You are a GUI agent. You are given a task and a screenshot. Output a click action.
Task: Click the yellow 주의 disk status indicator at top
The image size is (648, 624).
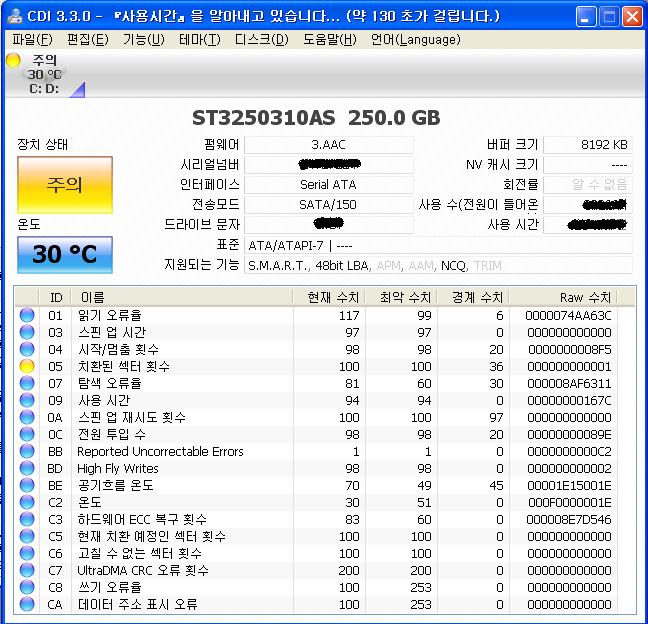click(13, 60)
